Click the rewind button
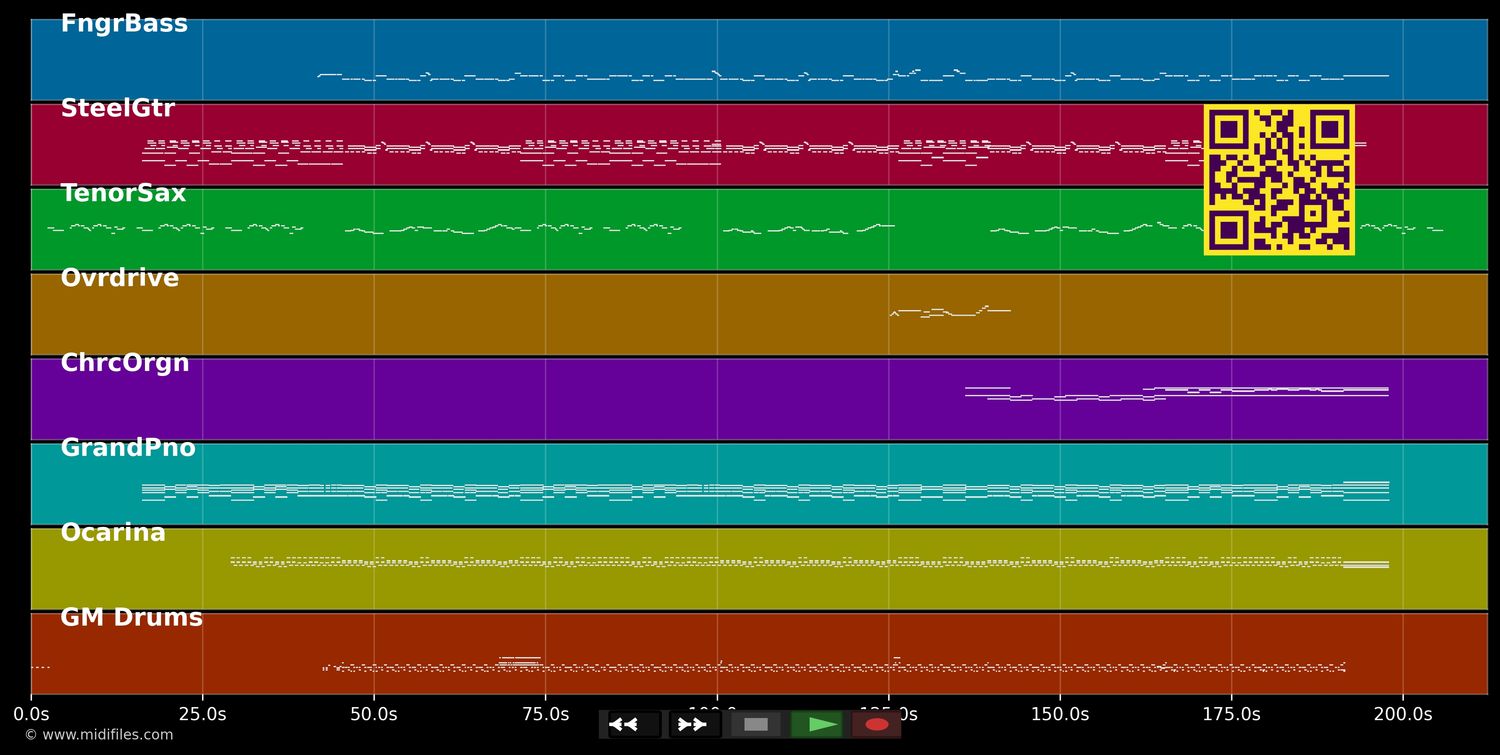 pos(634,724)
